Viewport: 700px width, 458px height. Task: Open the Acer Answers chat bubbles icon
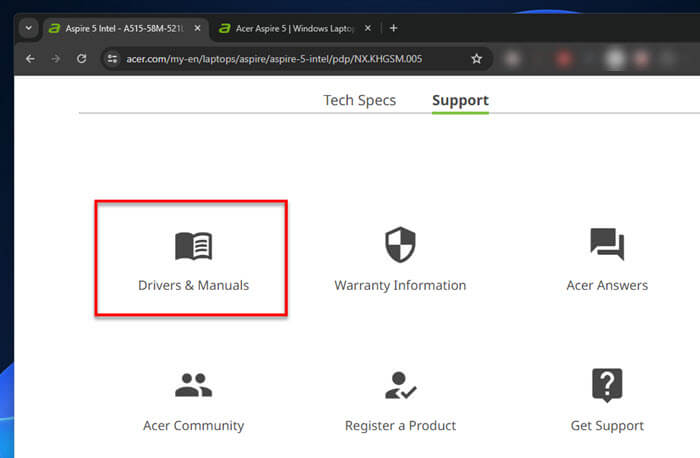click(607, 244)
